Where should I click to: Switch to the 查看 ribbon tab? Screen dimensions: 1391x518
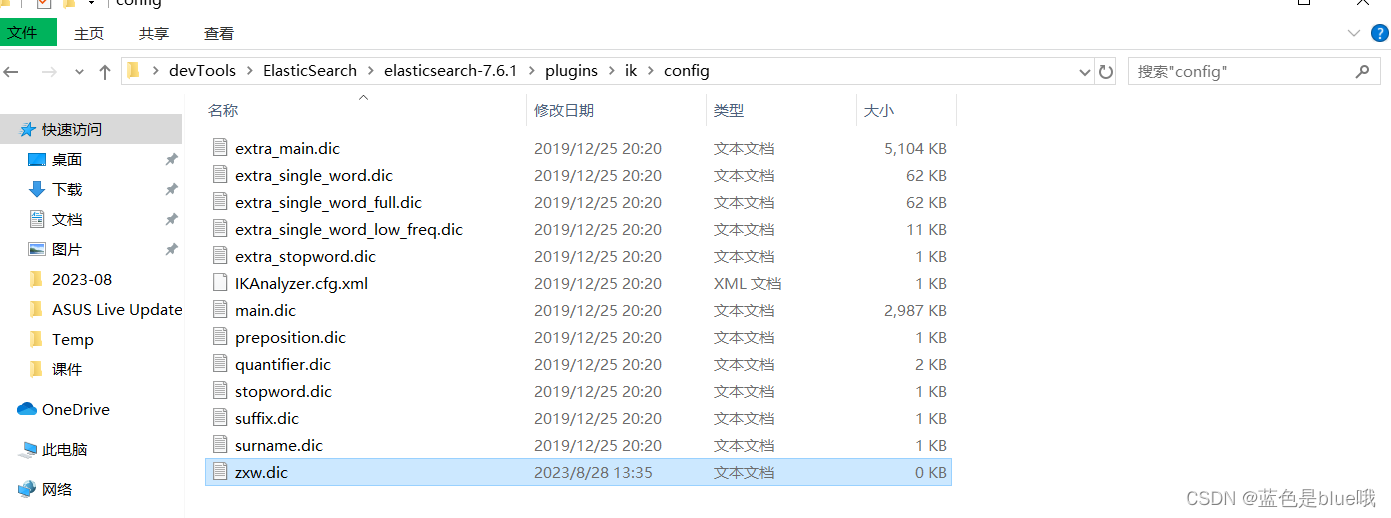[219, 33]
